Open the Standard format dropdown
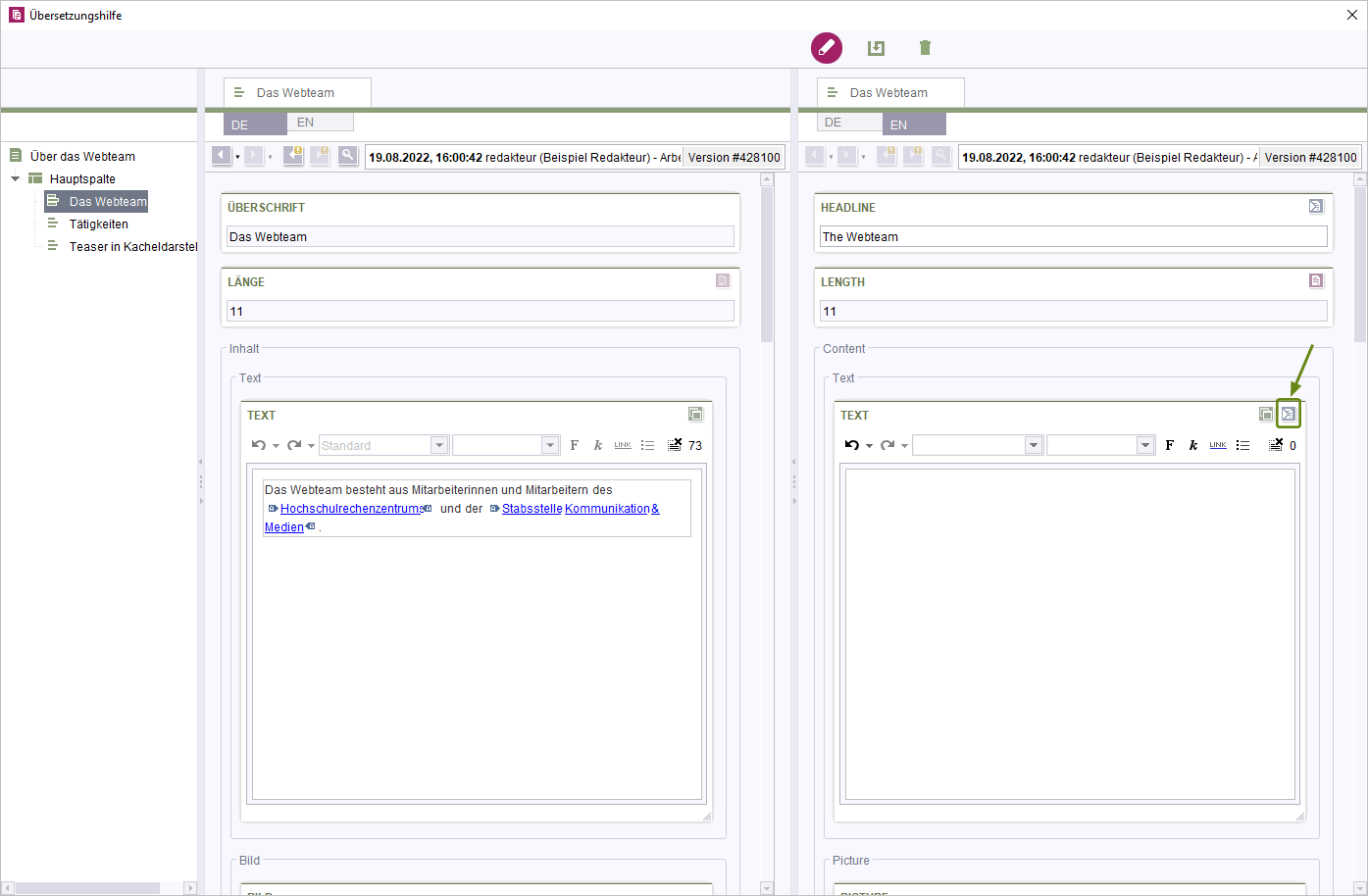The width and height of the screenshot is (1368, 896). pyautogui.click(x=439, y=445)
